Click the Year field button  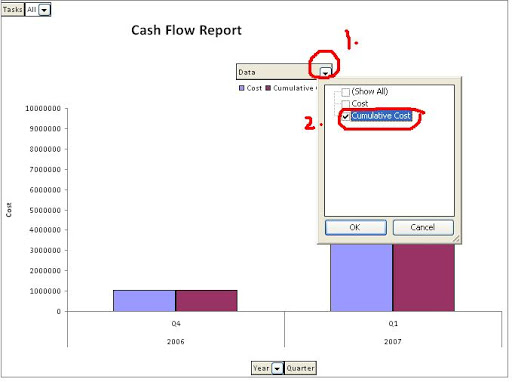click(262, 368)
